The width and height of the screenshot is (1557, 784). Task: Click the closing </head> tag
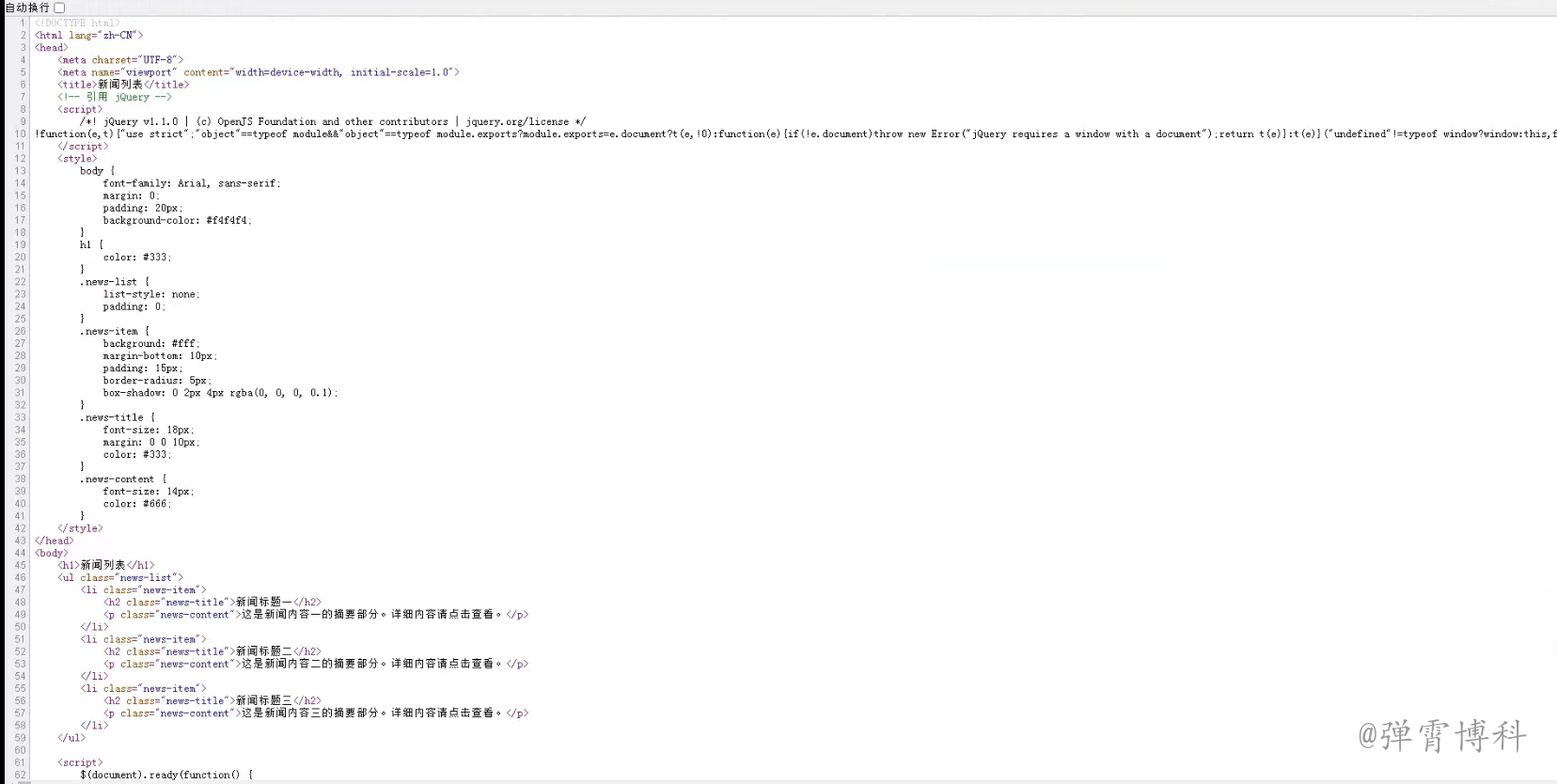[x=55, y=541]
